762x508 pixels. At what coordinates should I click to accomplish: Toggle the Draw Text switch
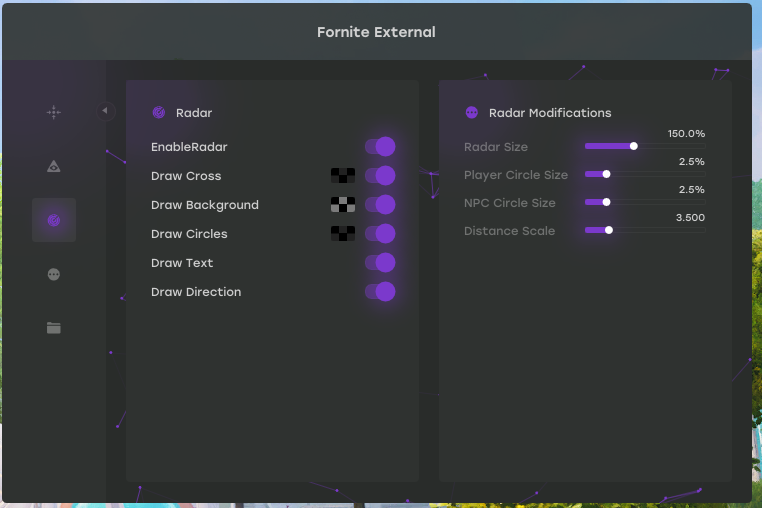380,263
